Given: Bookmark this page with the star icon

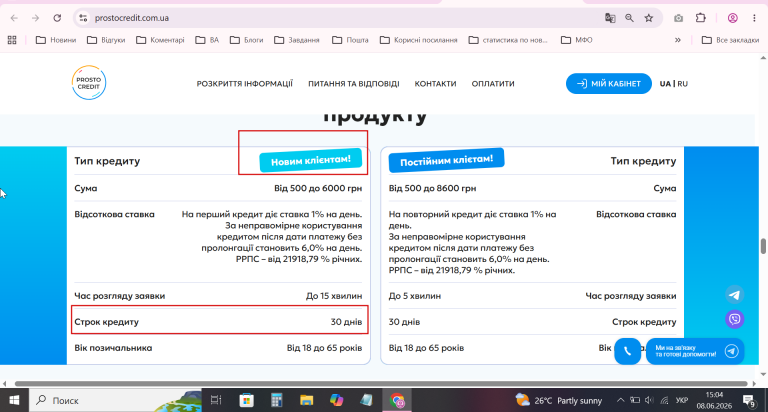Looking at the screenshot, I should click(649, 18).
